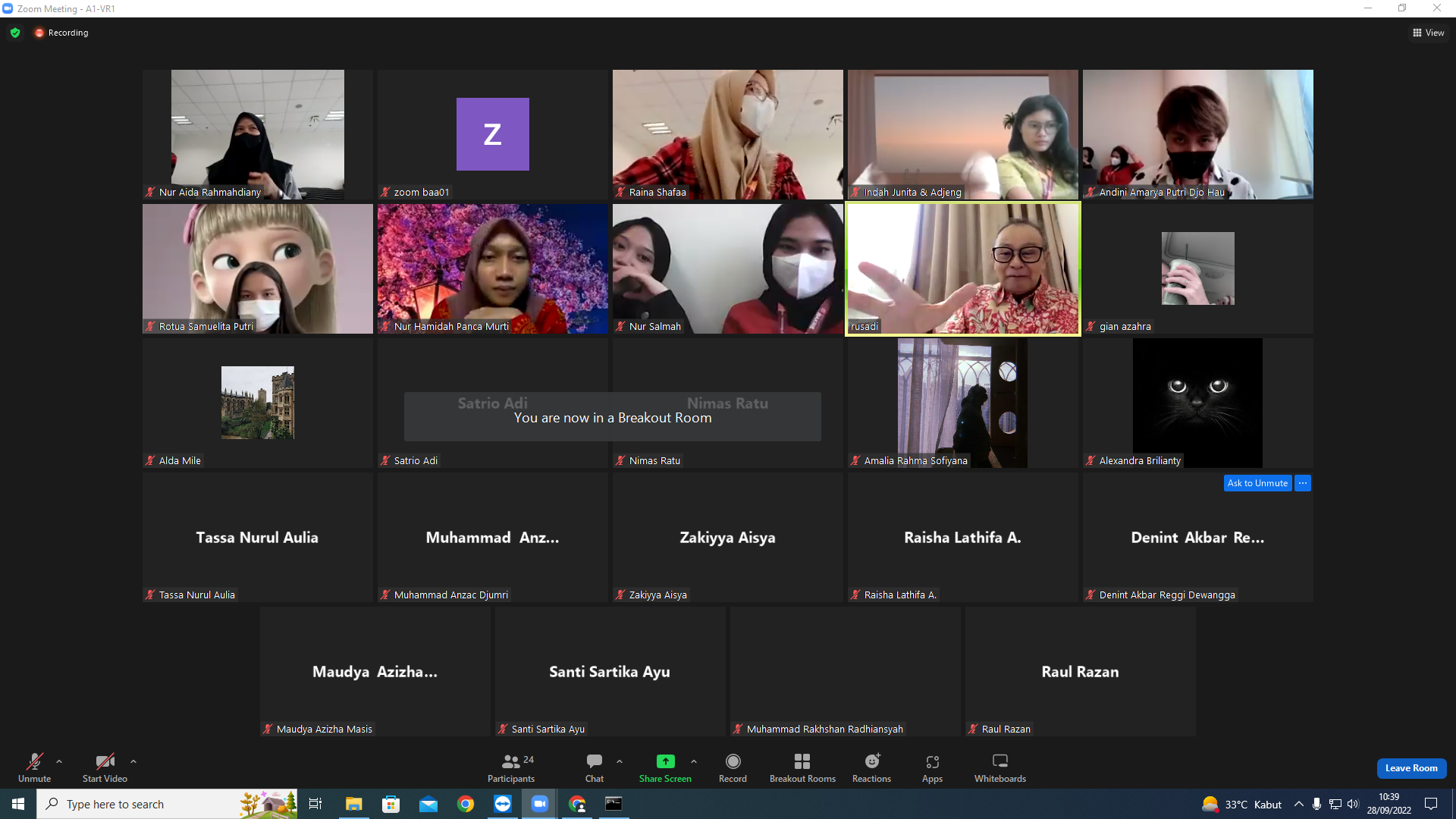This screenshot has height=819, width=1456.
Task: Select Raul Razan's participant tile
Action: point(1081,671)
